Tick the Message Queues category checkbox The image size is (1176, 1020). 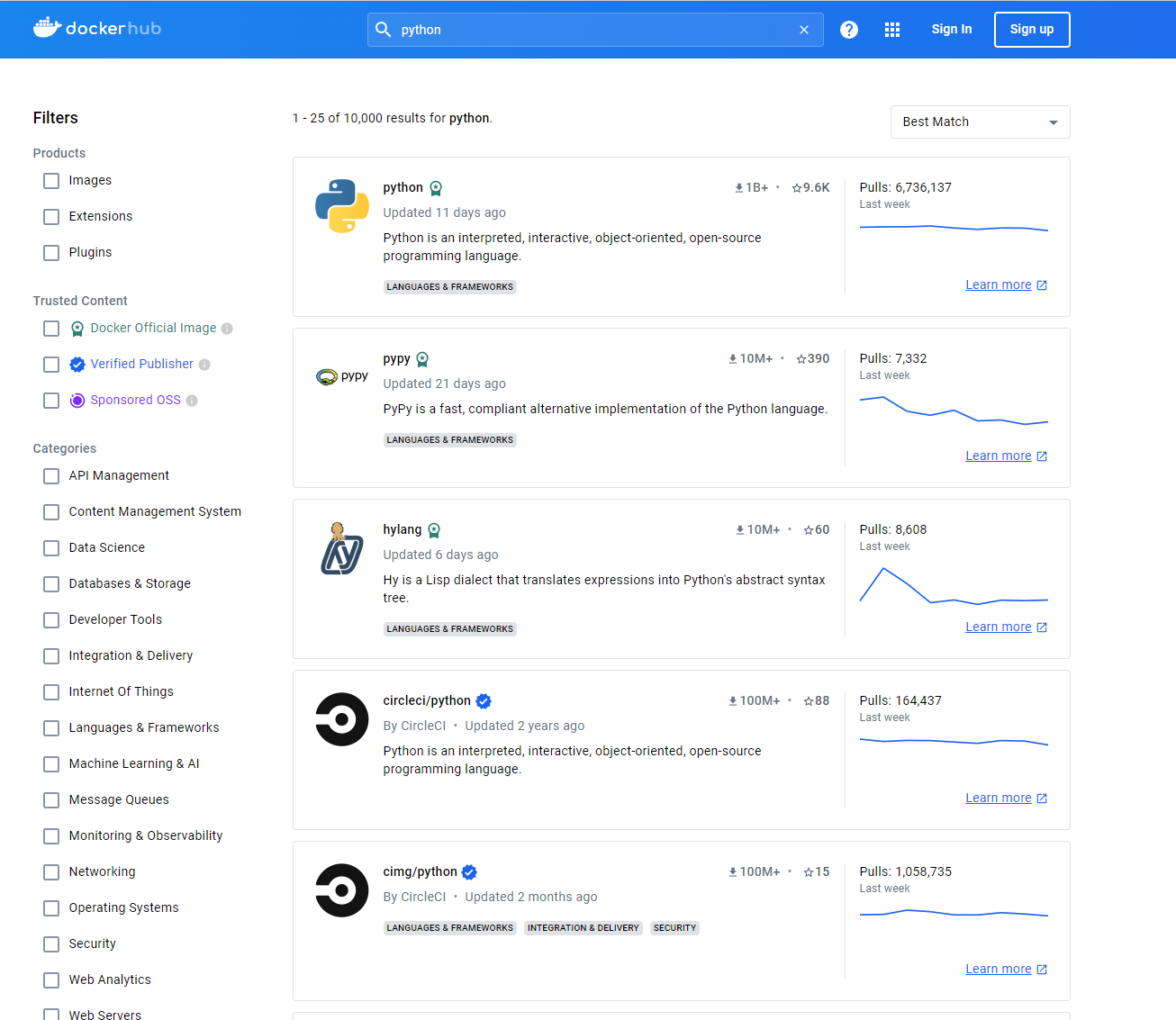pos(51,800)
